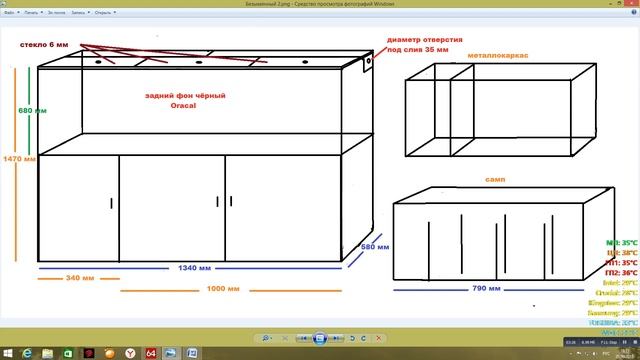Open the red 64 app in taskbar

(x=151, y=353)
